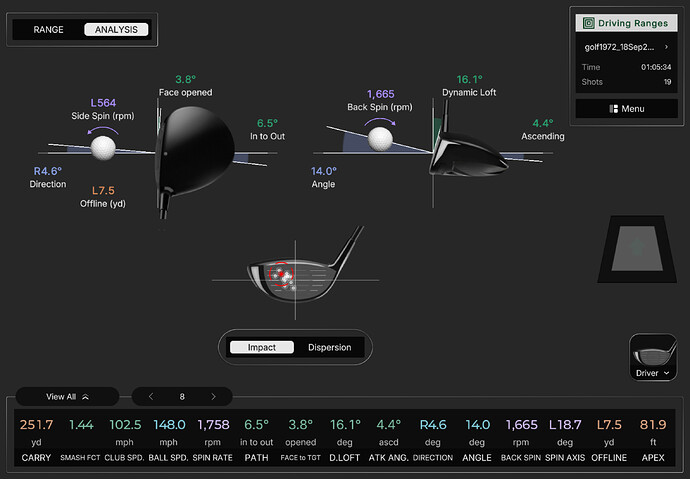
Task: Expand the golf1972_18Sep2 session chevron
Action: (x=666, y=47)
